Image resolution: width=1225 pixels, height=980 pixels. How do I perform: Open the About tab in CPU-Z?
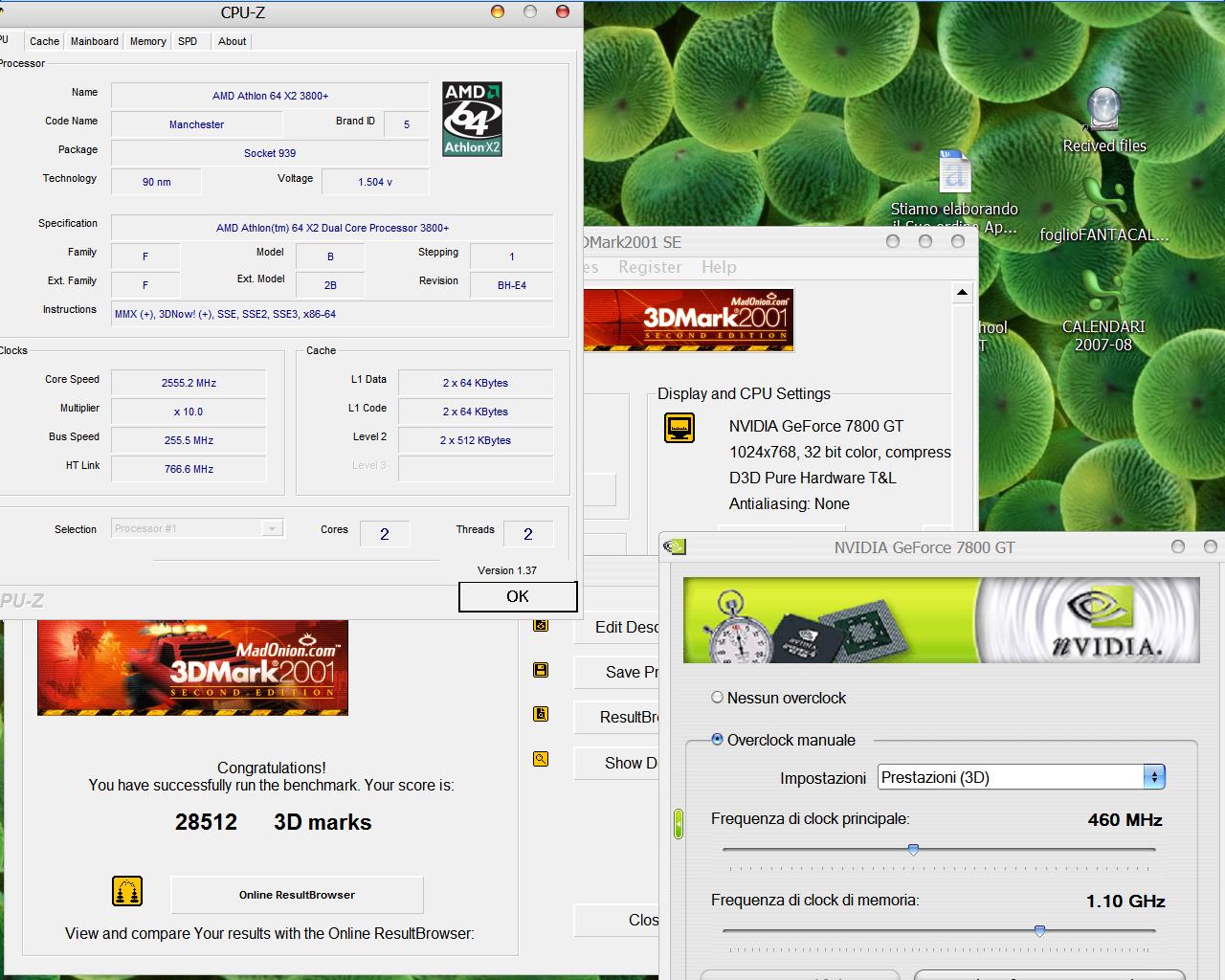point(232,41)
